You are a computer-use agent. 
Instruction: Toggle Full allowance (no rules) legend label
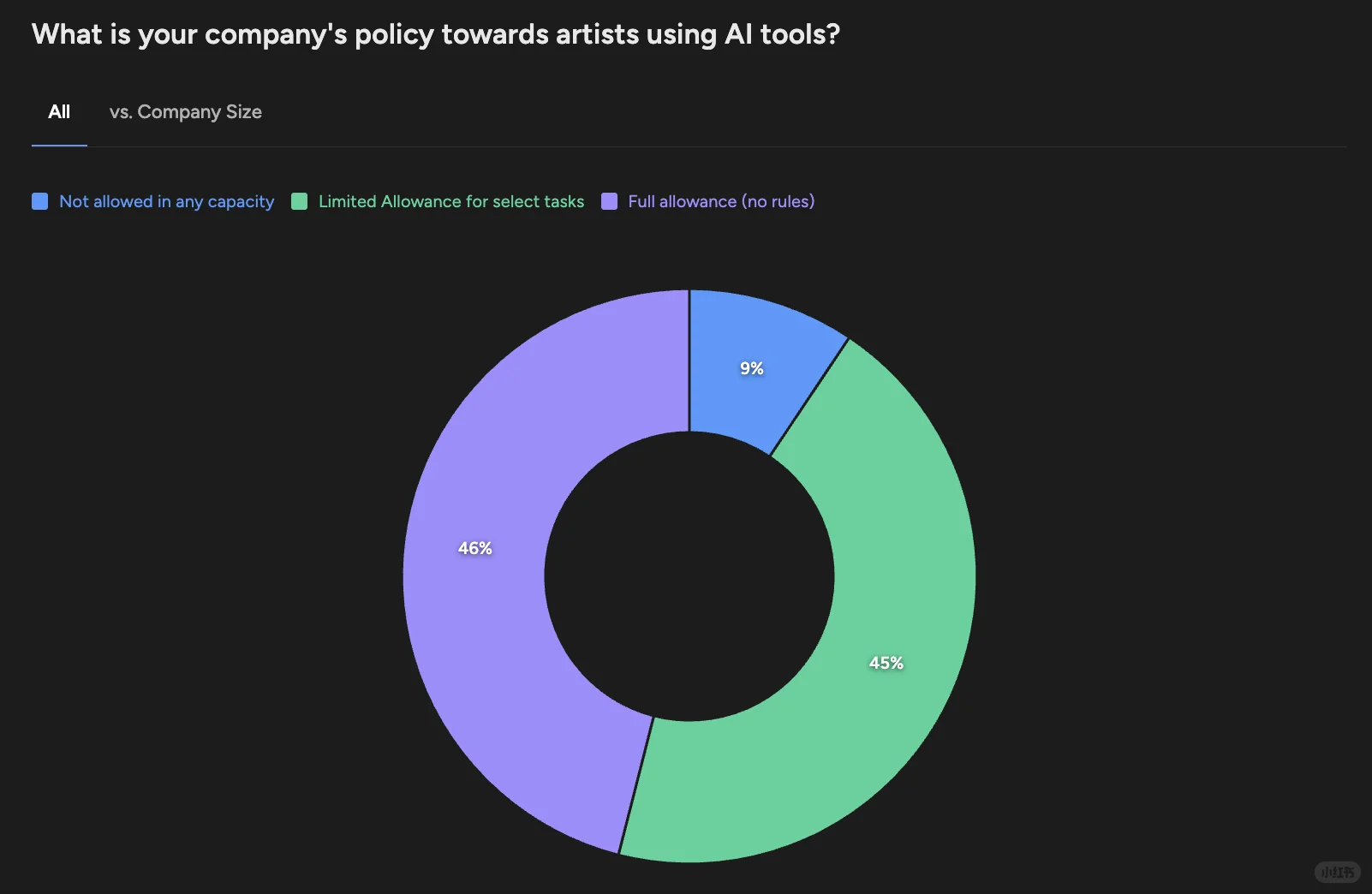coord(721,201)
